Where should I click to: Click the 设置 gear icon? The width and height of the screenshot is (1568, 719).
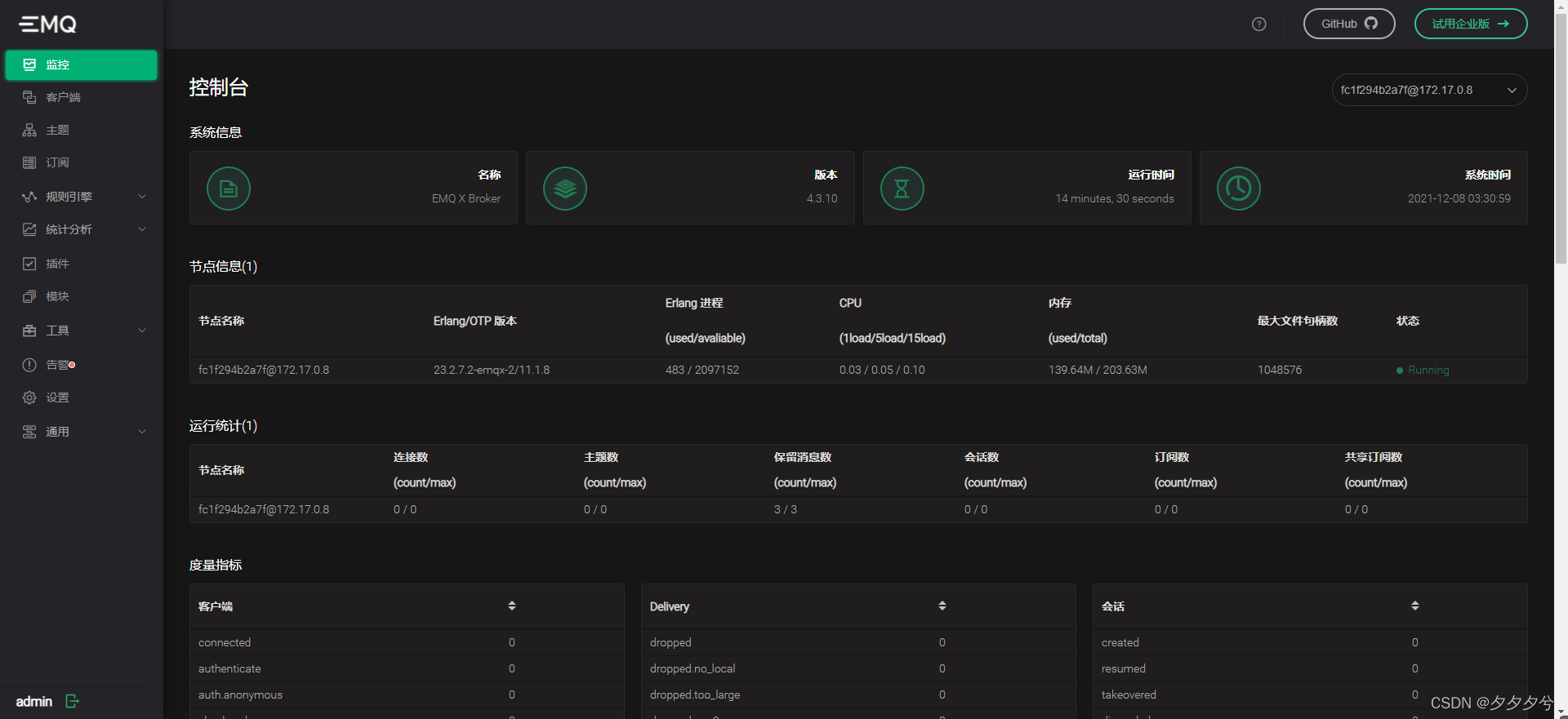tap(29, 397)
